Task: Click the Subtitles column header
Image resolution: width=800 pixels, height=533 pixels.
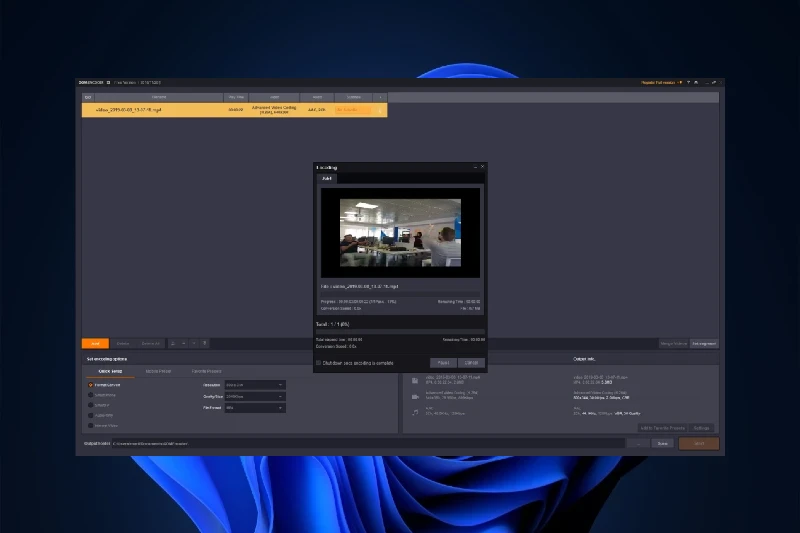Action: [354, 97]
